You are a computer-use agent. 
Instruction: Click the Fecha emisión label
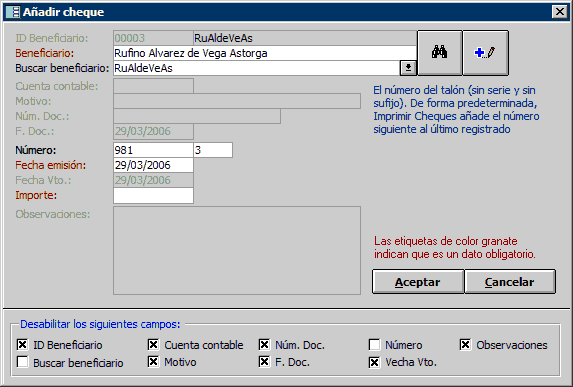click(50, 165)
